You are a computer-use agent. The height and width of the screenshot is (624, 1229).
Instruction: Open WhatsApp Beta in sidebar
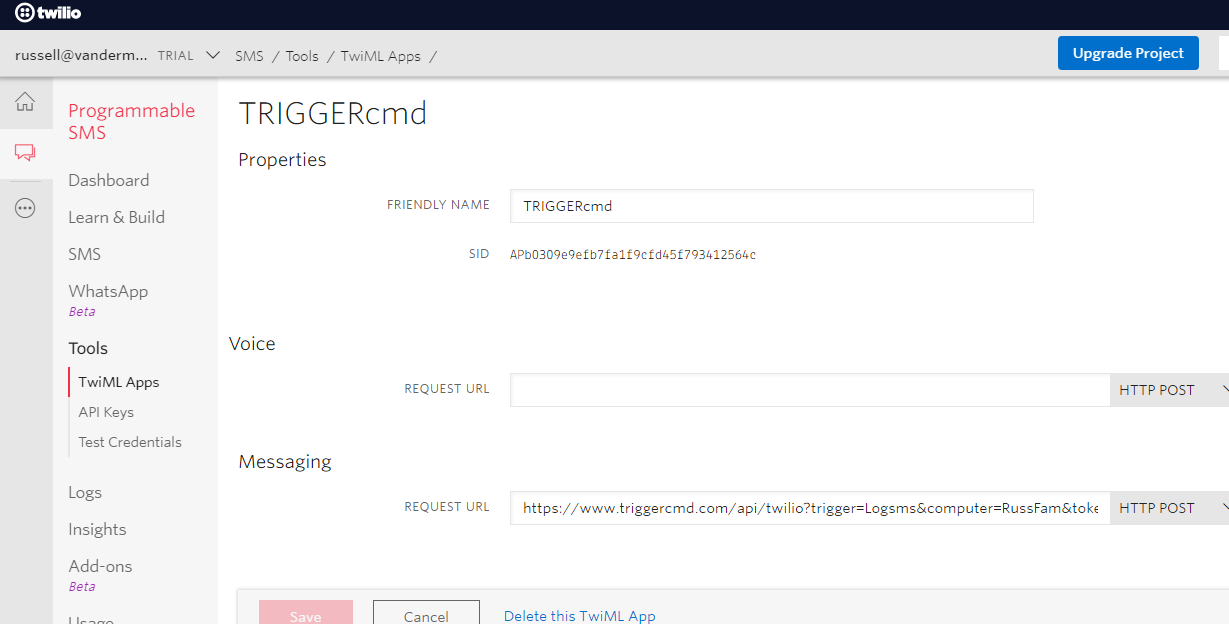point(108,299)
